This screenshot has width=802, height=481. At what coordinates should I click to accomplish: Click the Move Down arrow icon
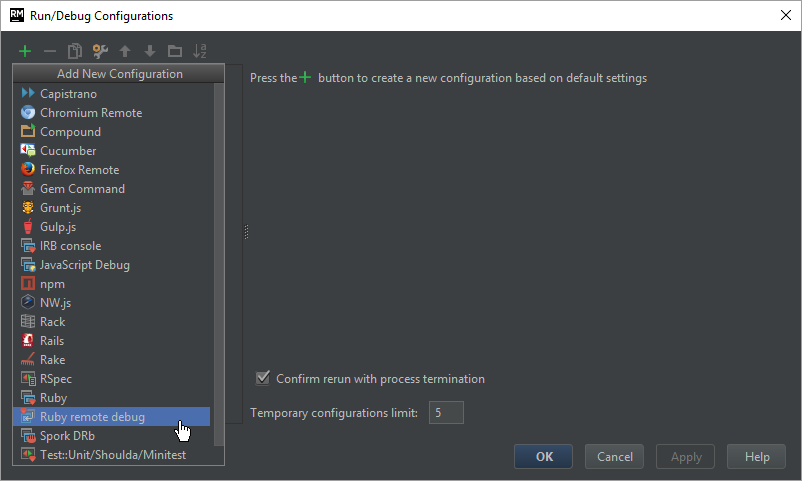[150, 51]
